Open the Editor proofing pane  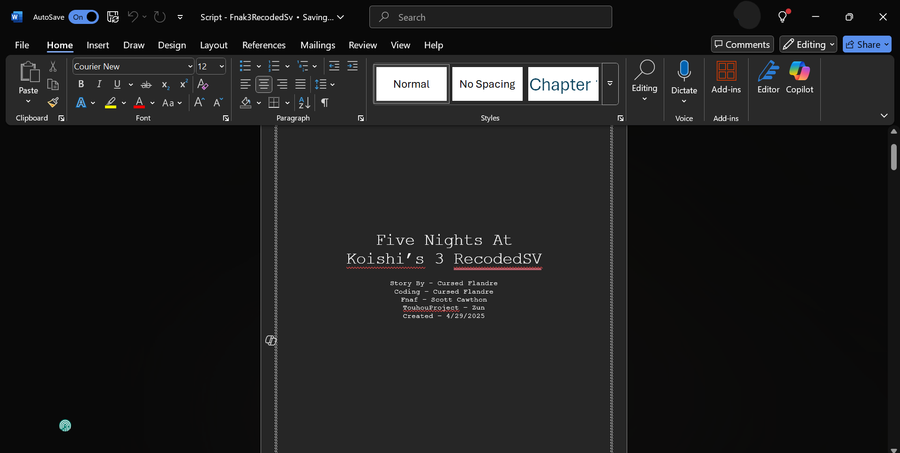[x=768, y=77]
